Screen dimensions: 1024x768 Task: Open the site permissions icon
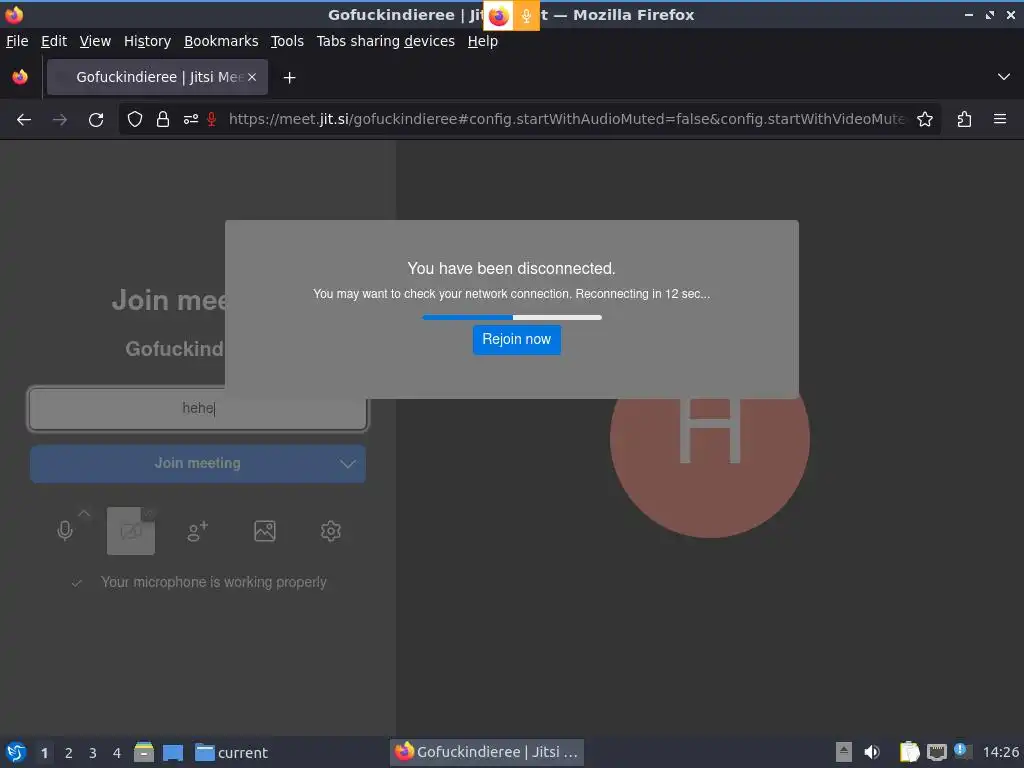pos(191,120)
